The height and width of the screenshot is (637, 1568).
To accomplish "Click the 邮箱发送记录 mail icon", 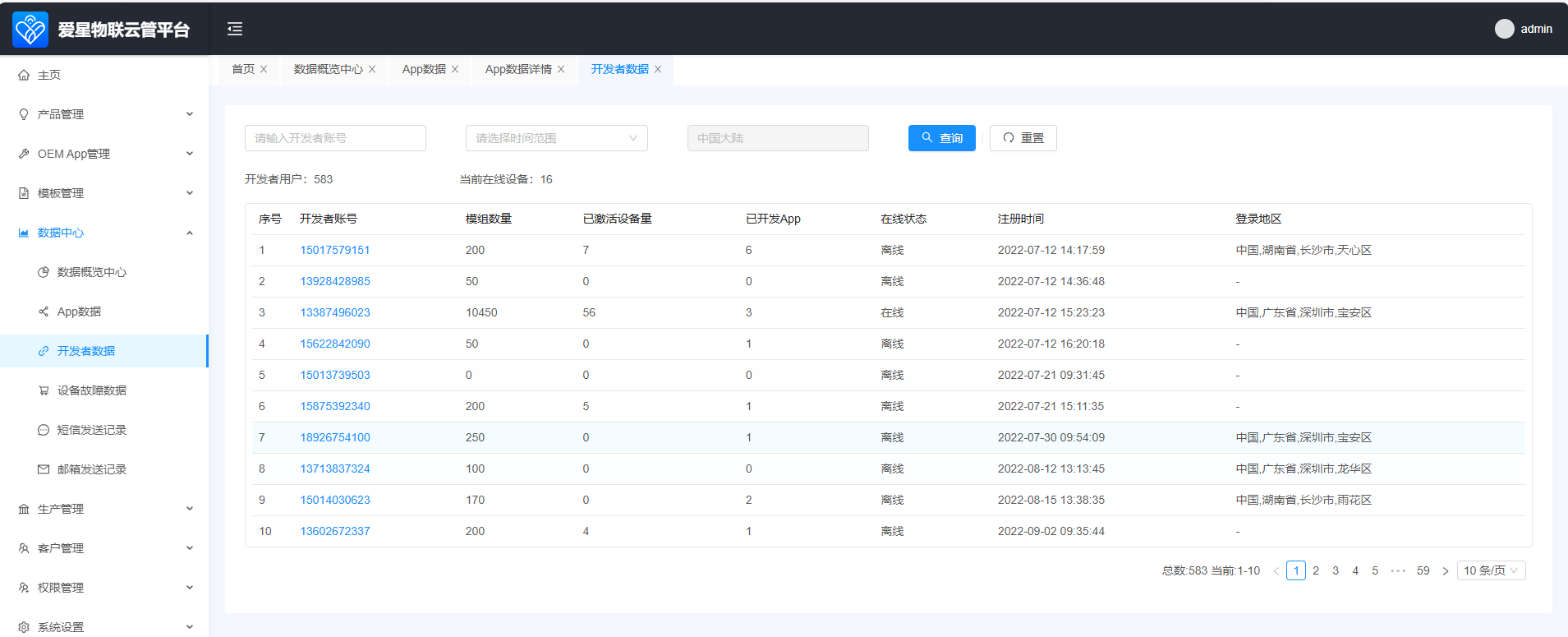I will 44,469.
